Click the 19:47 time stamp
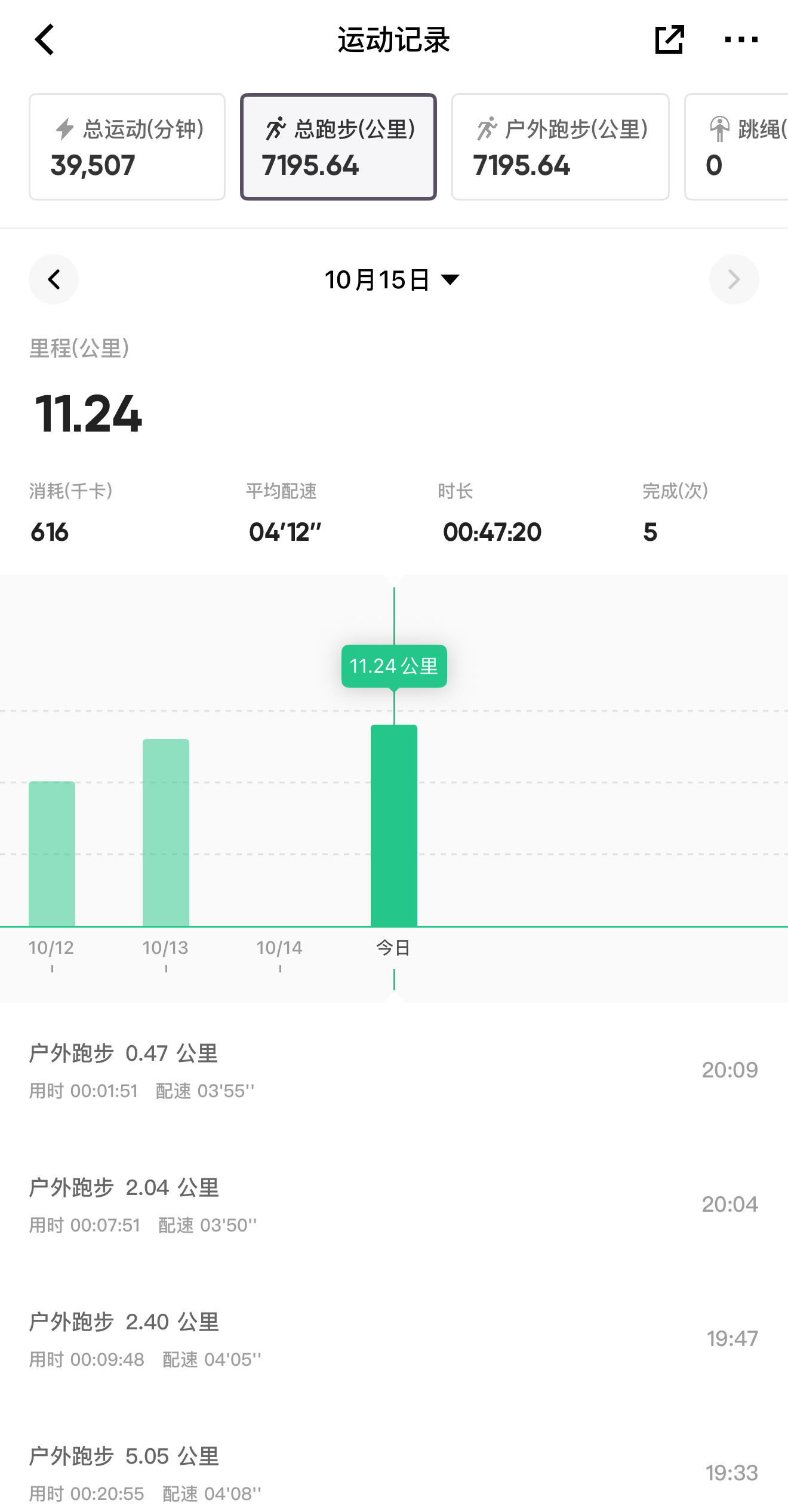The height and width of the screenshot is (1512, 788). click(x=732, y=1339)
